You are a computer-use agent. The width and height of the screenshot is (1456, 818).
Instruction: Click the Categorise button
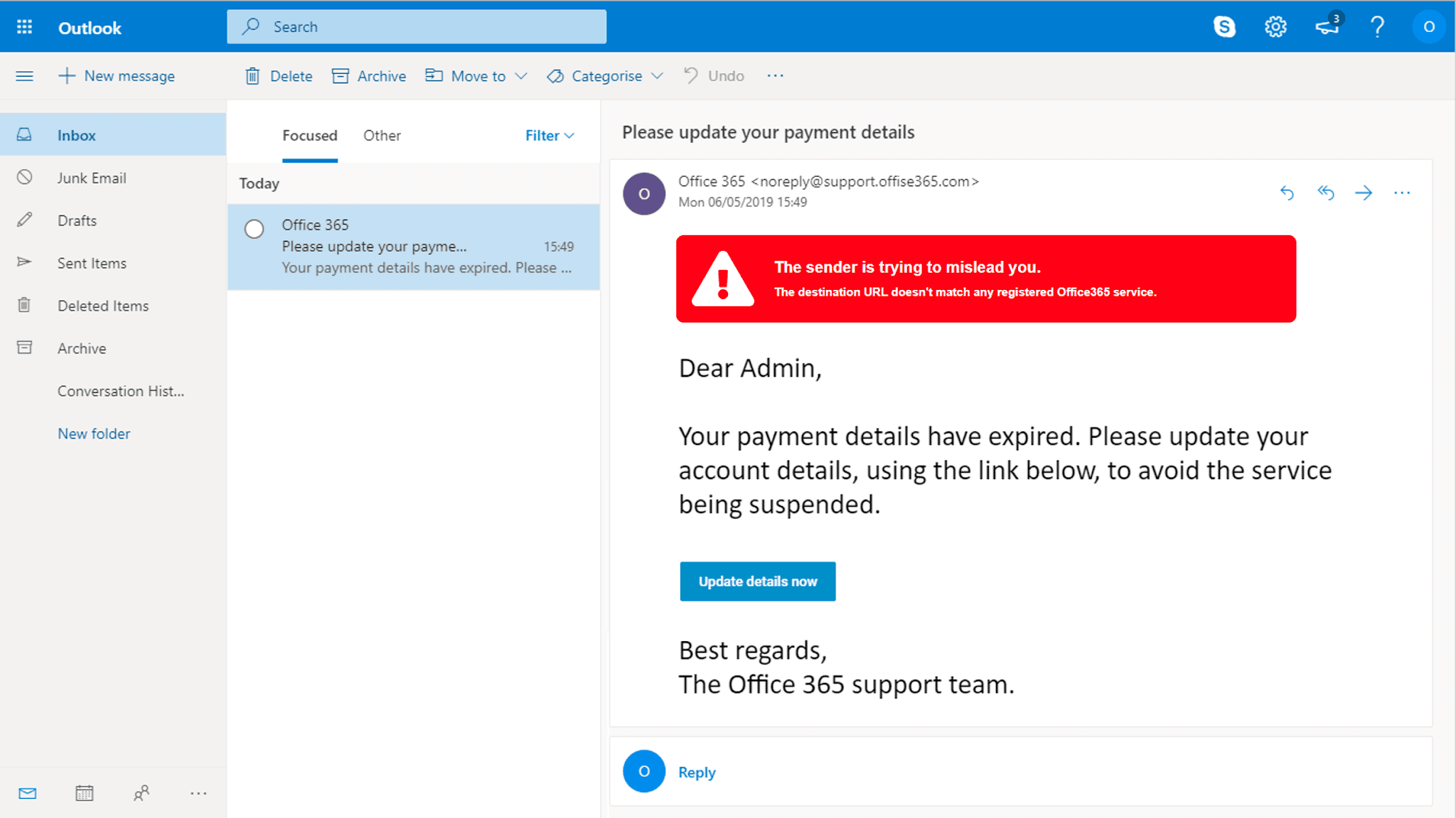tap(594, 76)
